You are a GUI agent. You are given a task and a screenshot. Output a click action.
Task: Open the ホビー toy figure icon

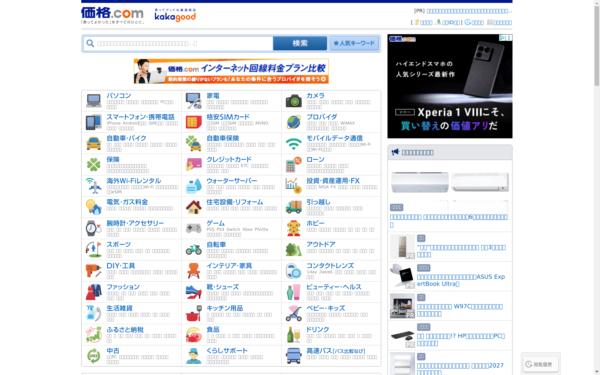click(x=293, y=228)
